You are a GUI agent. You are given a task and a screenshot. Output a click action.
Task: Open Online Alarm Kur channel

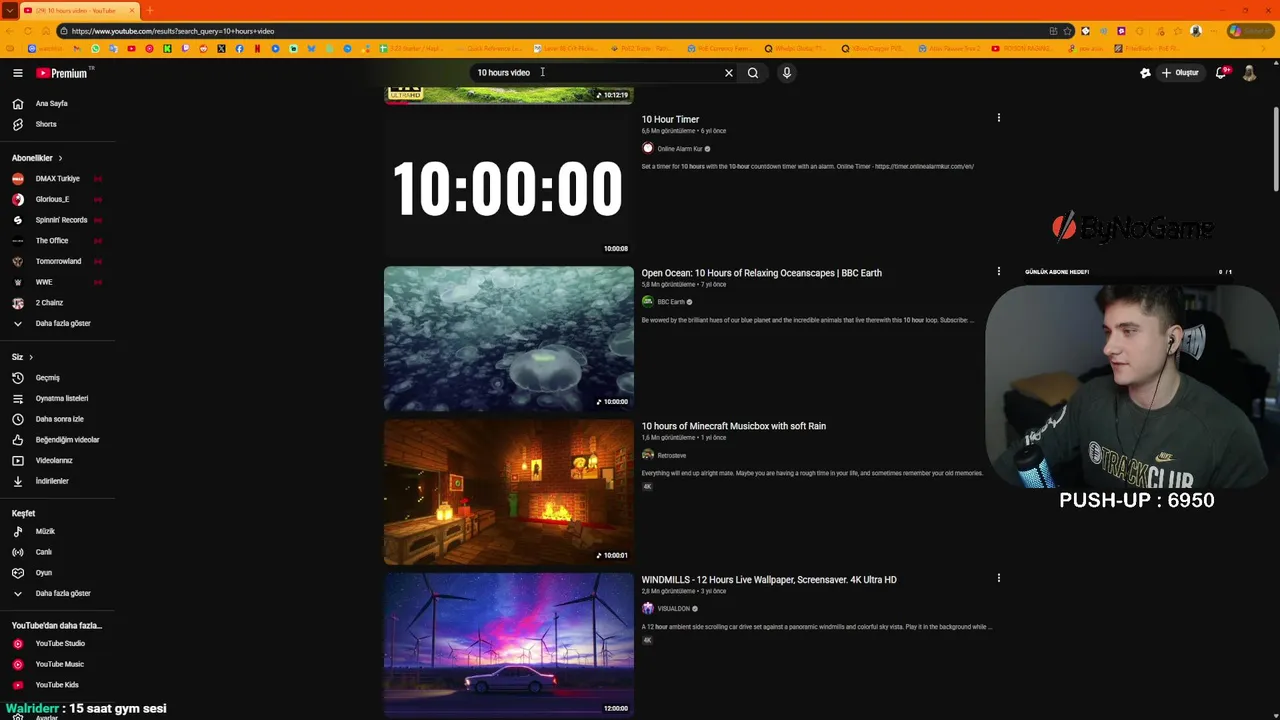click(681, 149)
